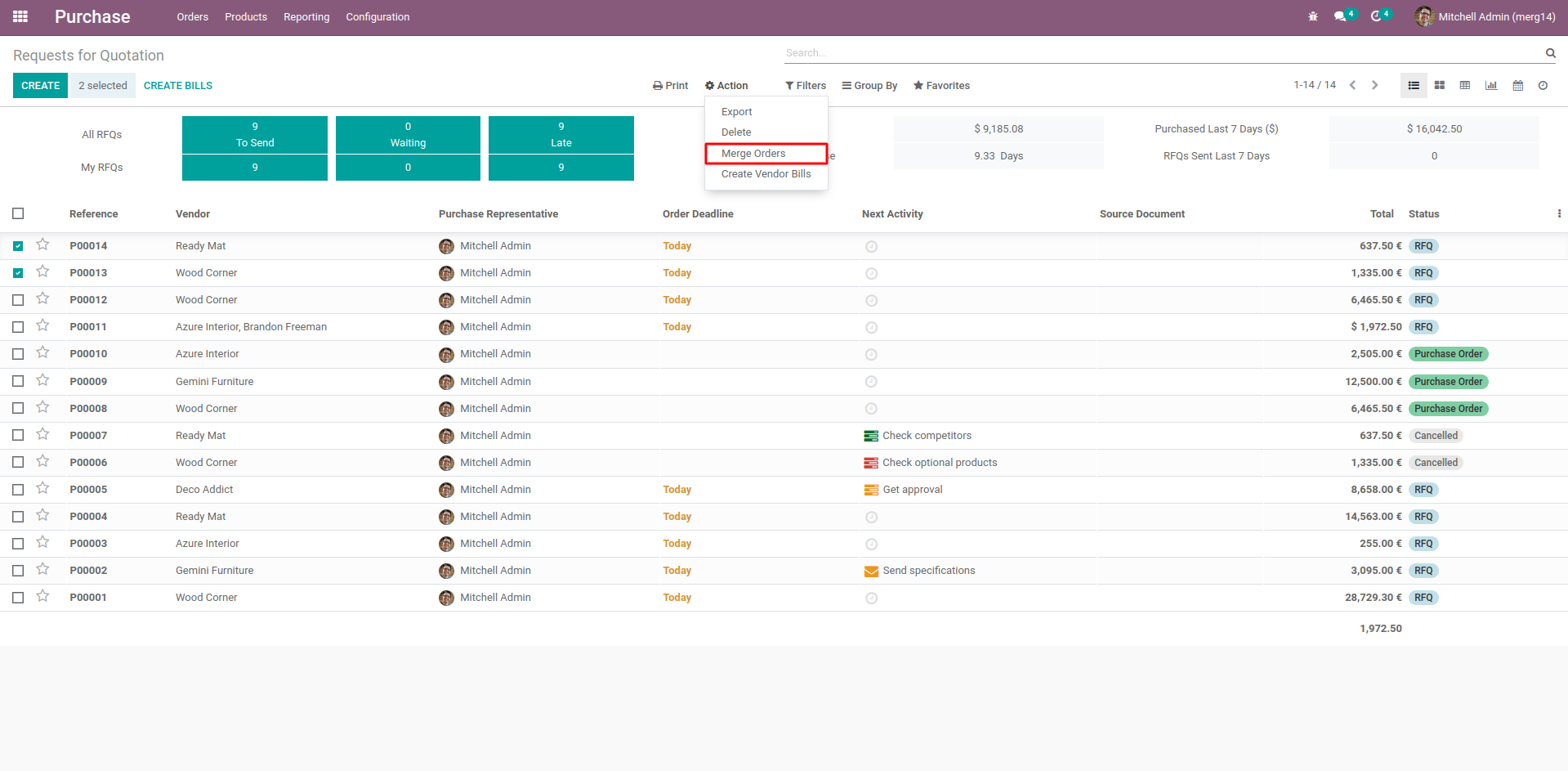Viewport: 1568px width, 771px height.
Task: Open the Favorites dropdown
Action: tap(941, 85)
